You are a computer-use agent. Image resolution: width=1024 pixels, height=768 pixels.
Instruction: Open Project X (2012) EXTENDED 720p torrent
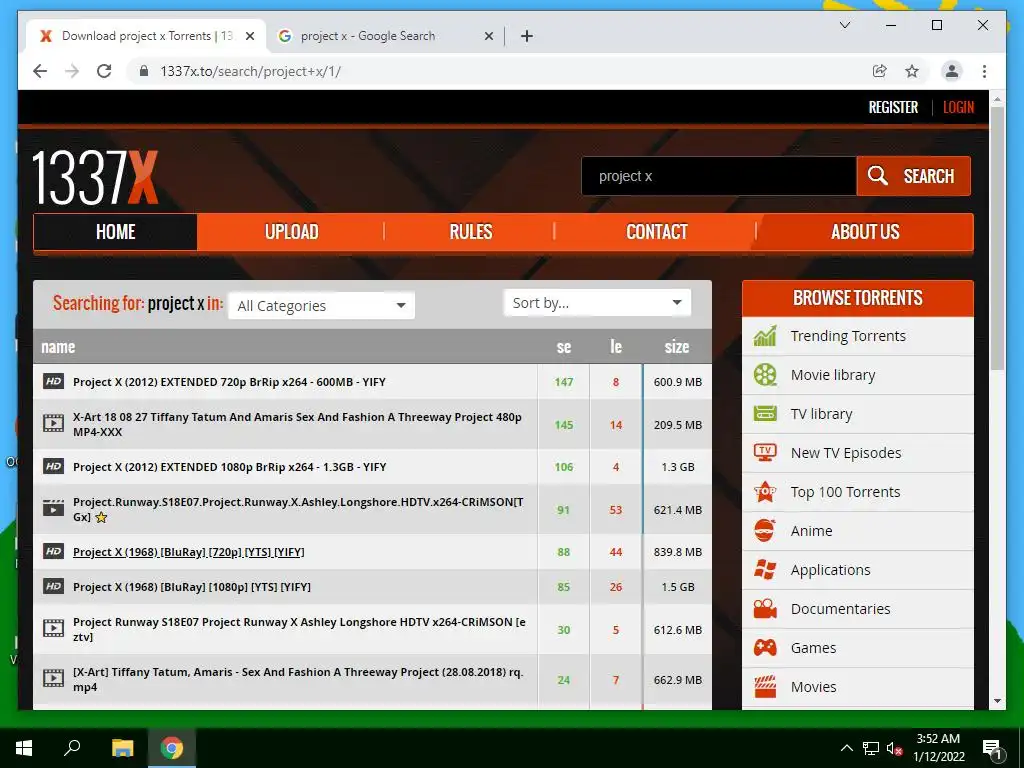[x=229, y=382]
